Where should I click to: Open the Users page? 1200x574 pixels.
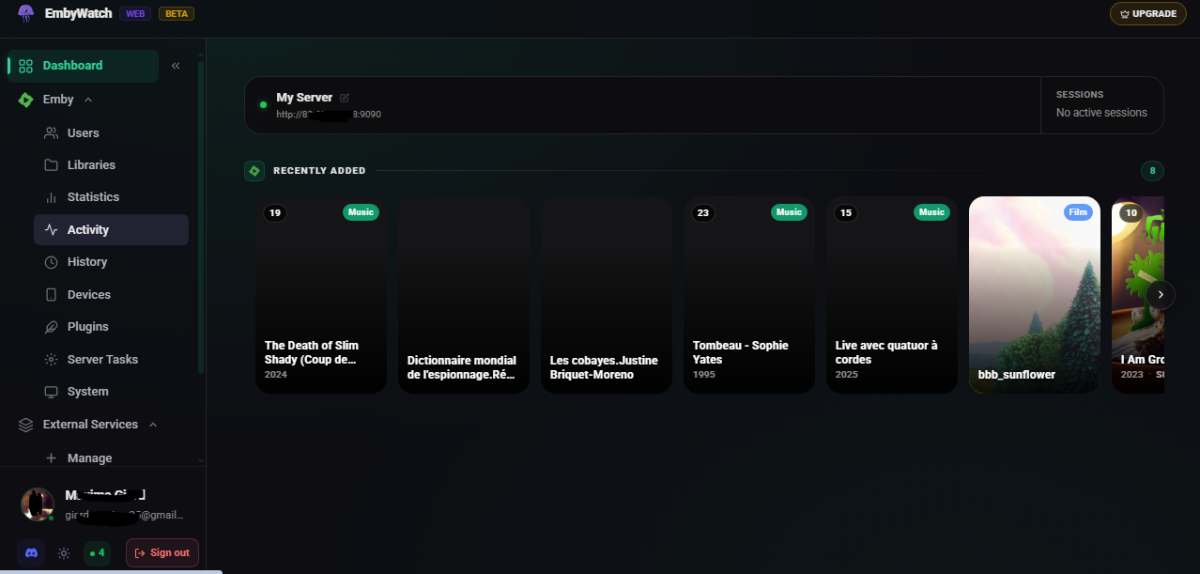tap(83, 133)
